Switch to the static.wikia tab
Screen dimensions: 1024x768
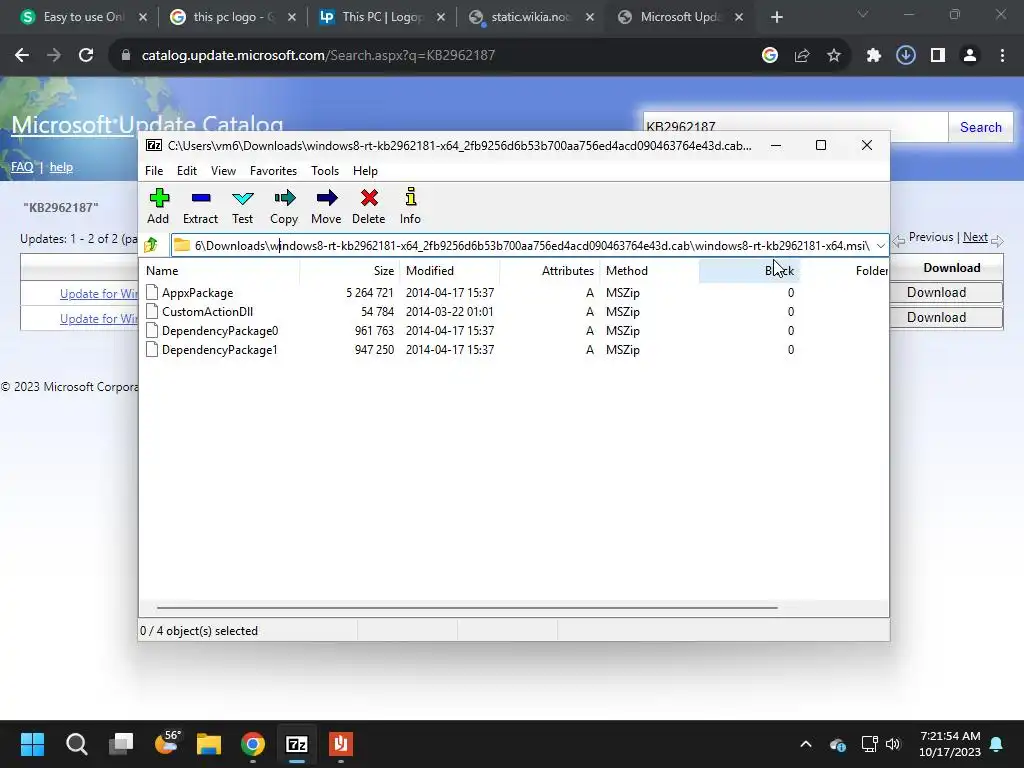coord(531,17)
